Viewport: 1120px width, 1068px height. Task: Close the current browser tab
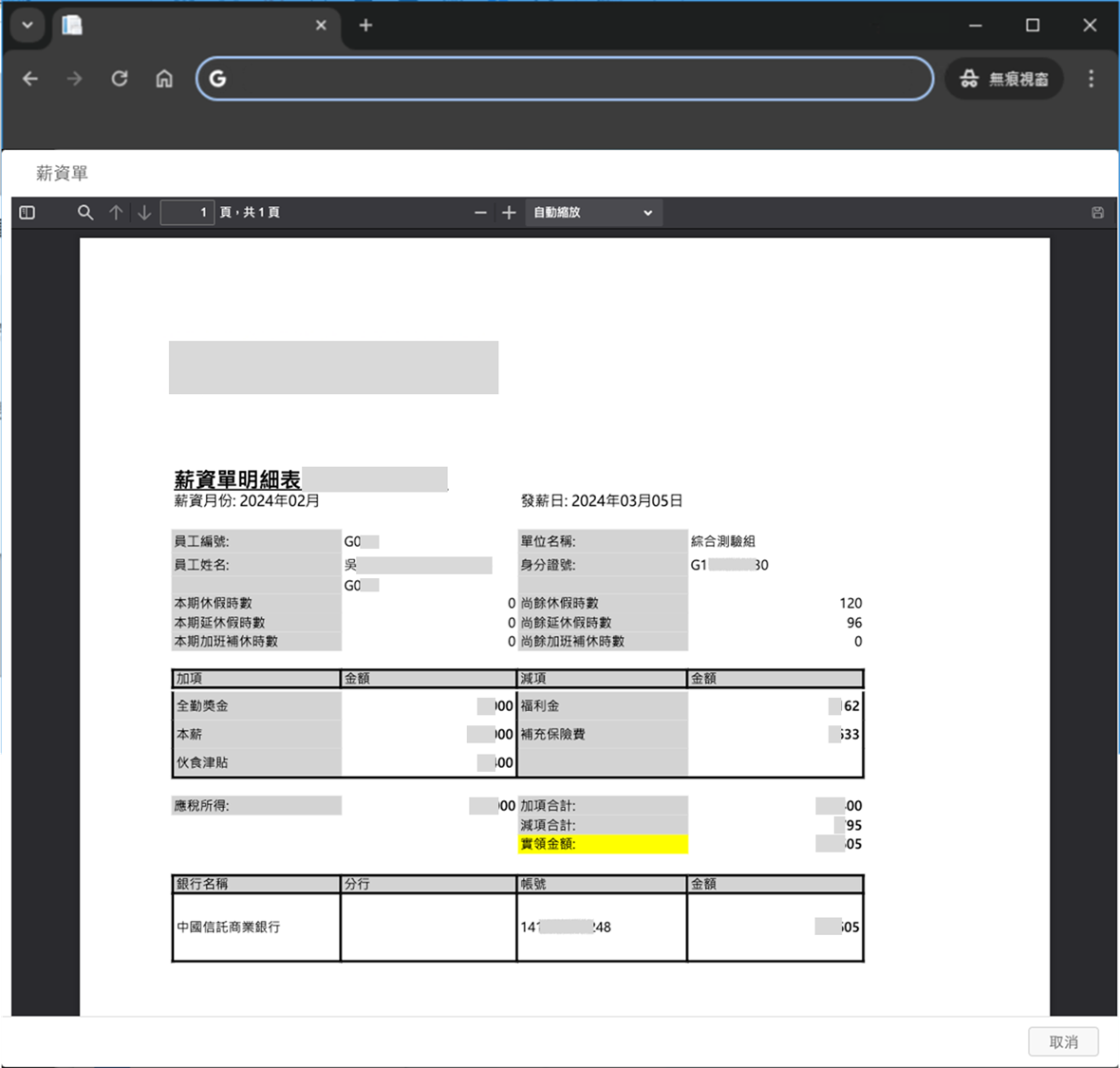321,26
